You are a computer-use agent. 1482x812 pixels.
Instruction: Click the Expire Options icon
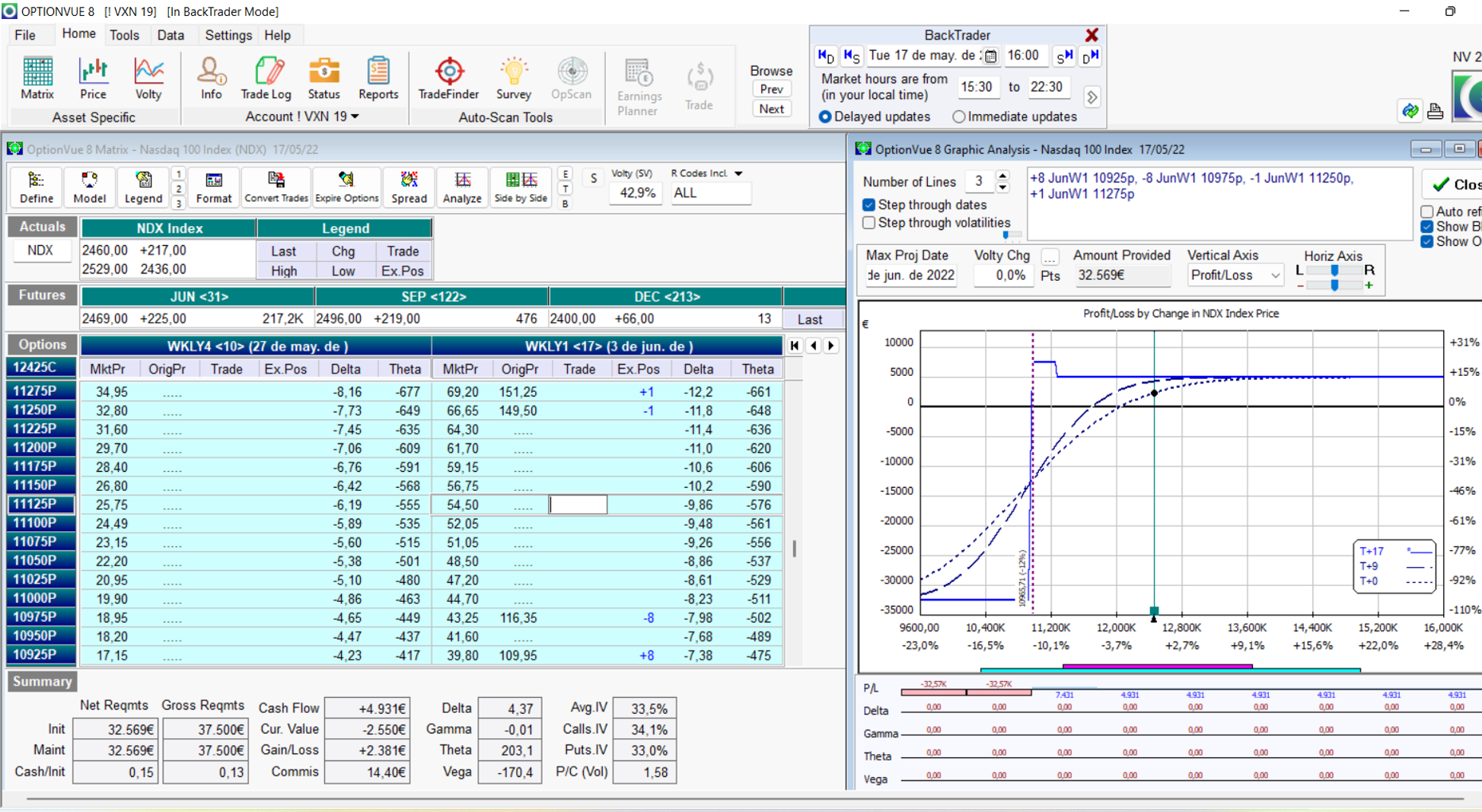(x=347, y=187)
